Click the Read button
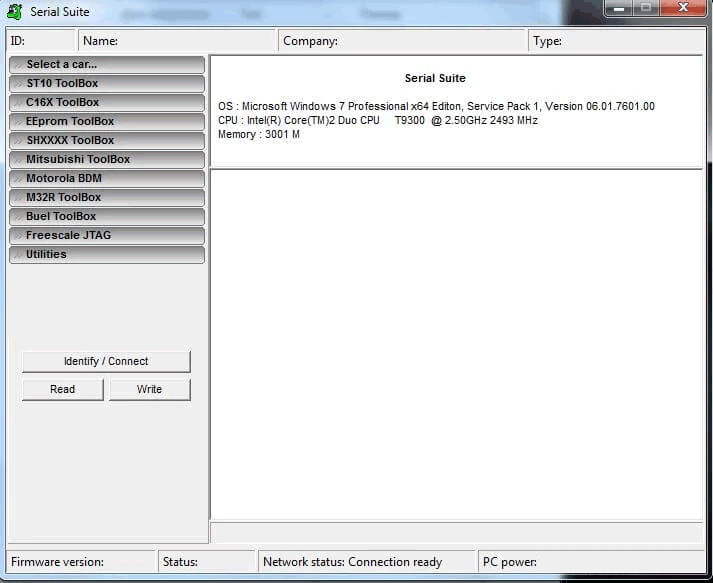Viewport: 713px width, 583px height. pos(62,389)
